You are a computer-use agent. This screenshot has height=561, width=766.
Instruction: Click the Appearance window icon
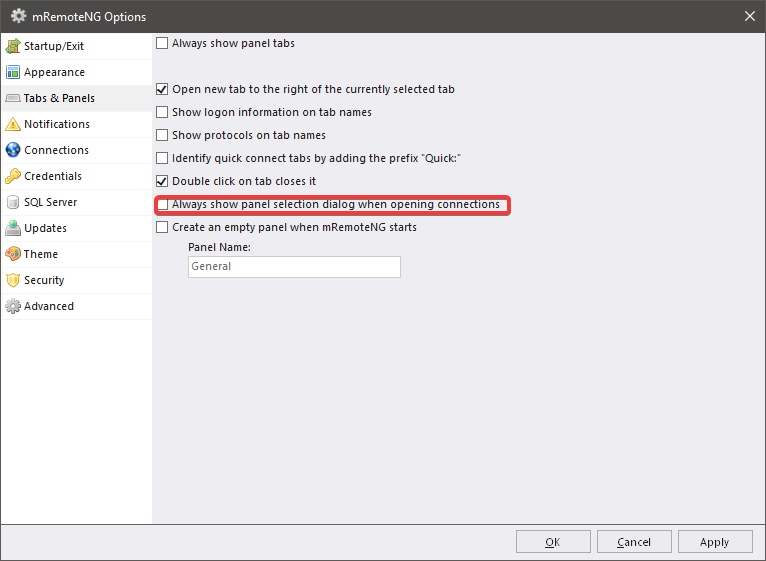click(13, 72)
